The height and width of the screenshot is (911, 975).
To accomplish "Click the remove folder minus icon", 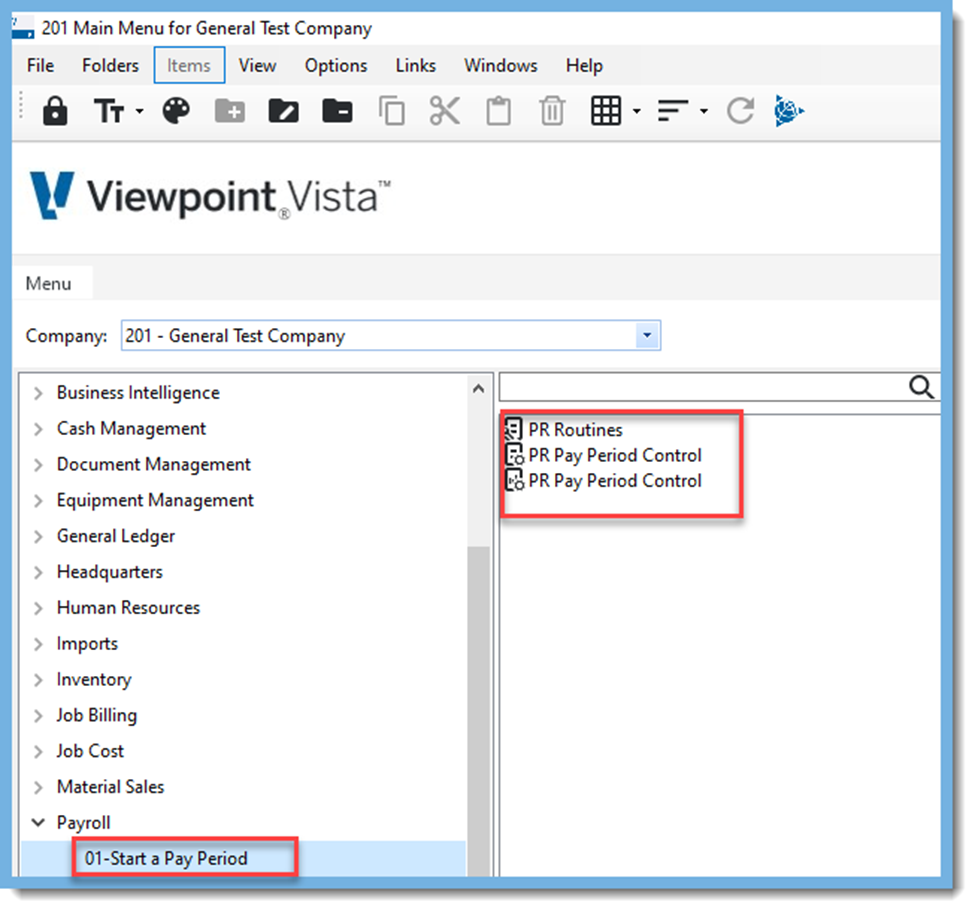I will tap(337, 112).
